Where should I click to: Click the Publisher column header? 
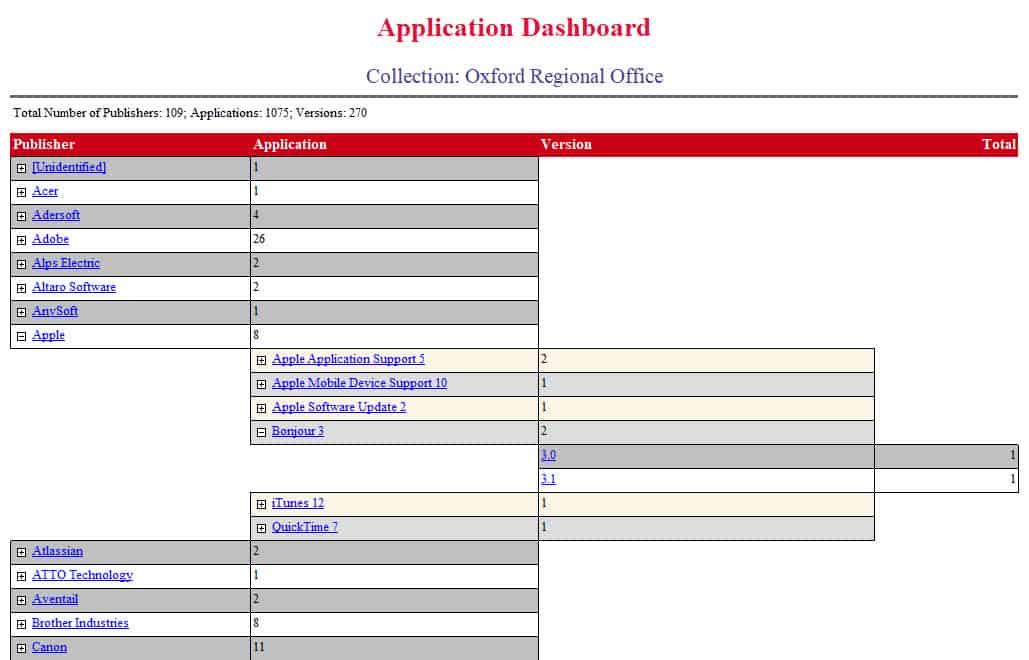44,144
